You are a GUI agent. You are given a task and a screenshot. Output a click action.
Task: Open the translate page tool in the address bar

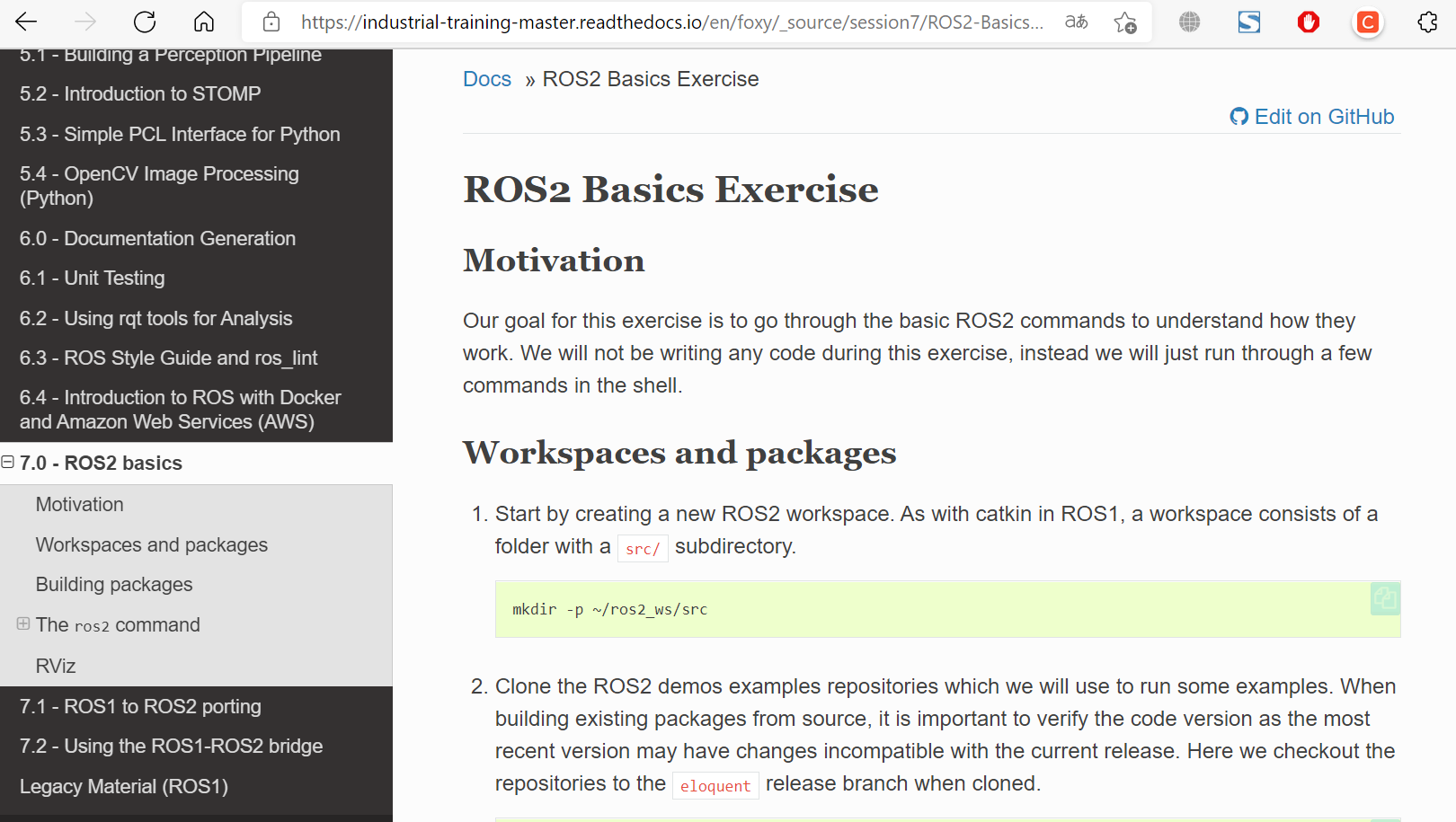click(1075, 22)
